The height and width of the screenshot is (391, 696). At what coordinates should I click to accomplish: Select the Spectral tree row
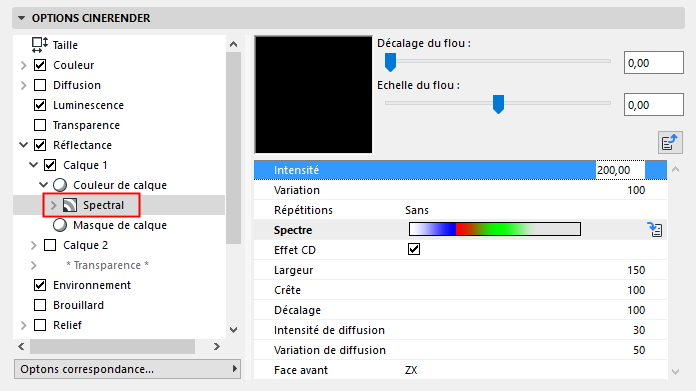tap(119, 205)
